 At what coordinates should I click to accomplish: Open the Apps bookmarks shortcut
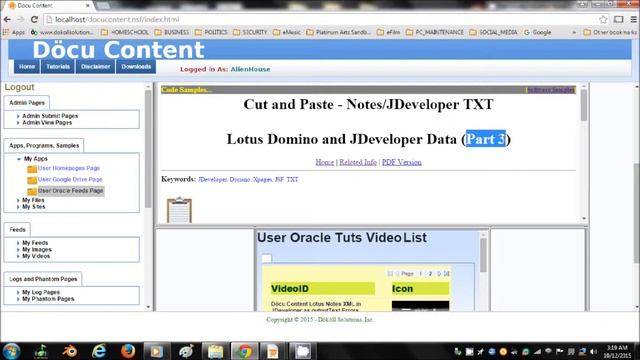click(14, 32)
